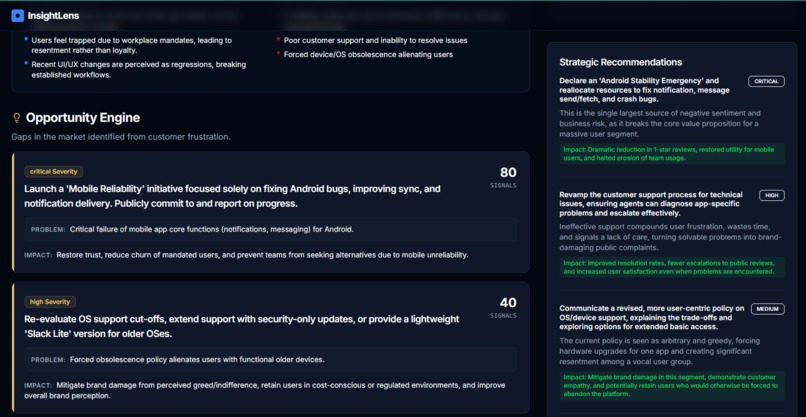Click the MEDIUM priority tag
This screenshot has height=417, width=806.
pyautogui.click(x=768, y=309)
